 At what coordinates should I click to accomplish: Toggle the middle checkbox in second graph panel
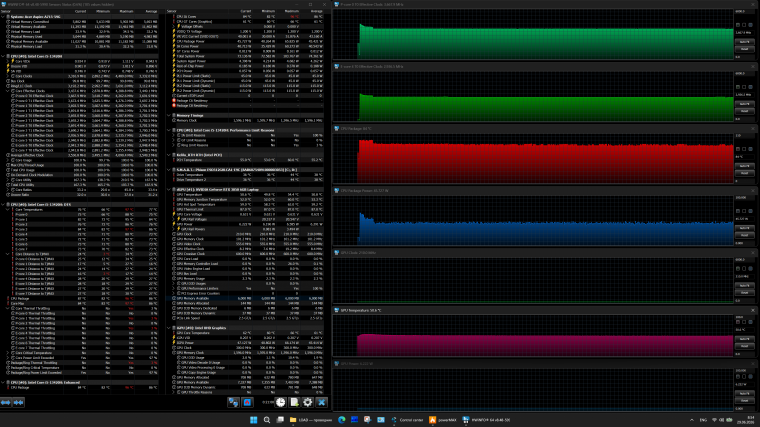[x=744, y=87]
